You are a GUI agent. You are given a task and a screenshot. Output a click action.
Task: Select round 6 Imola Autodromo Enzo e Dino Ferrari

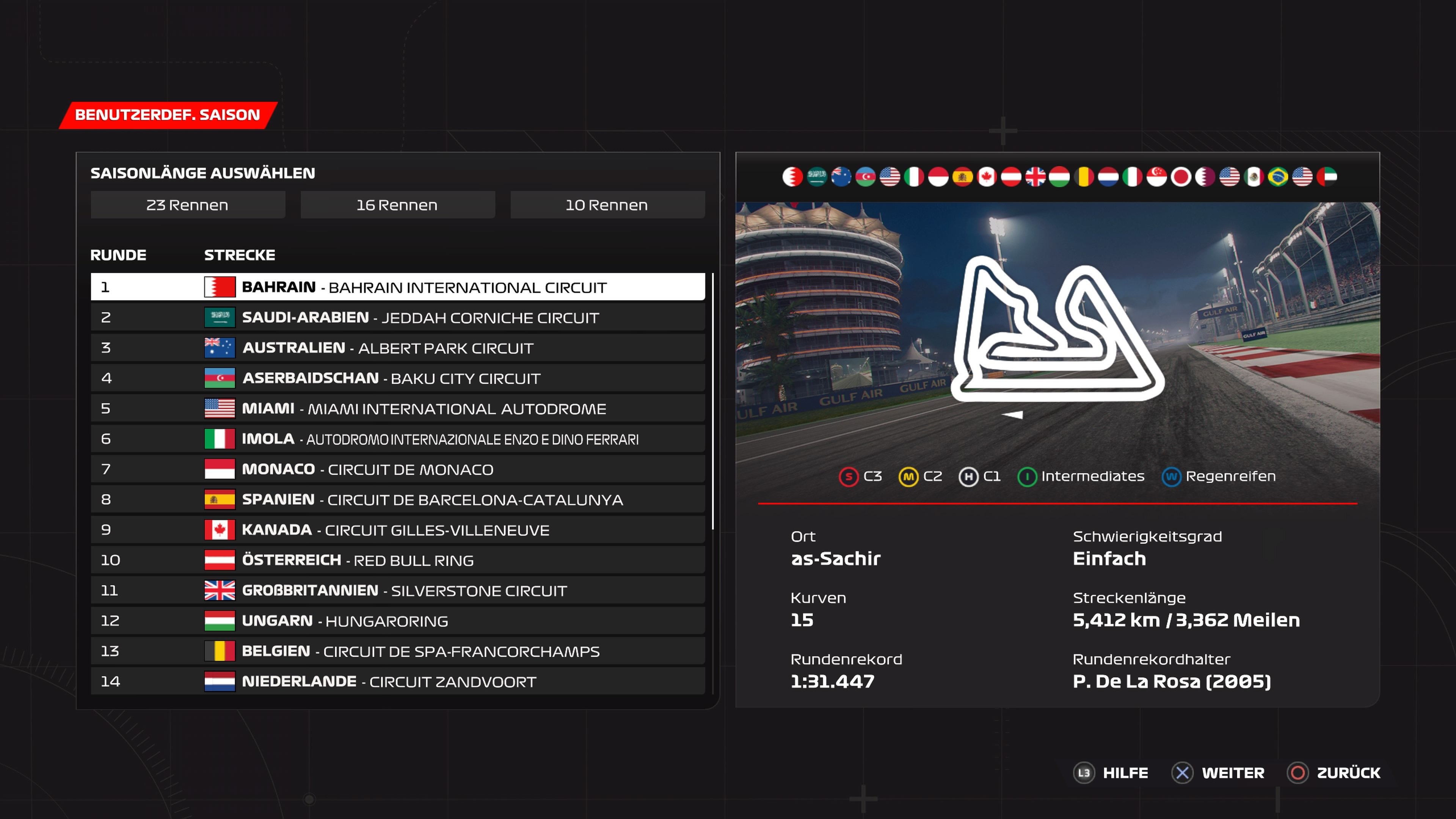[398, 439]
